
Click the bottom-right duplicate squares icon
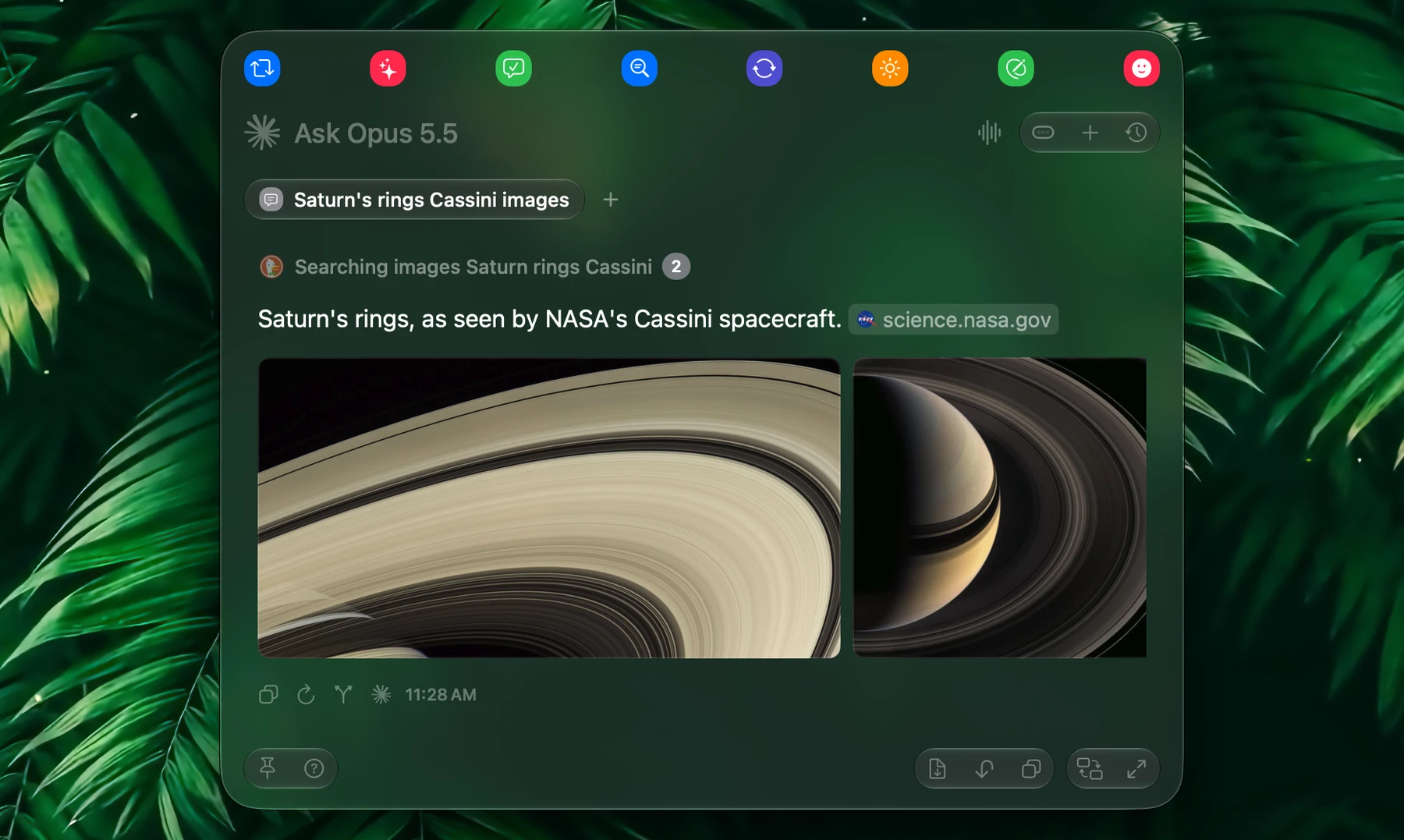pyautogui.click(x=1030, y=769)
